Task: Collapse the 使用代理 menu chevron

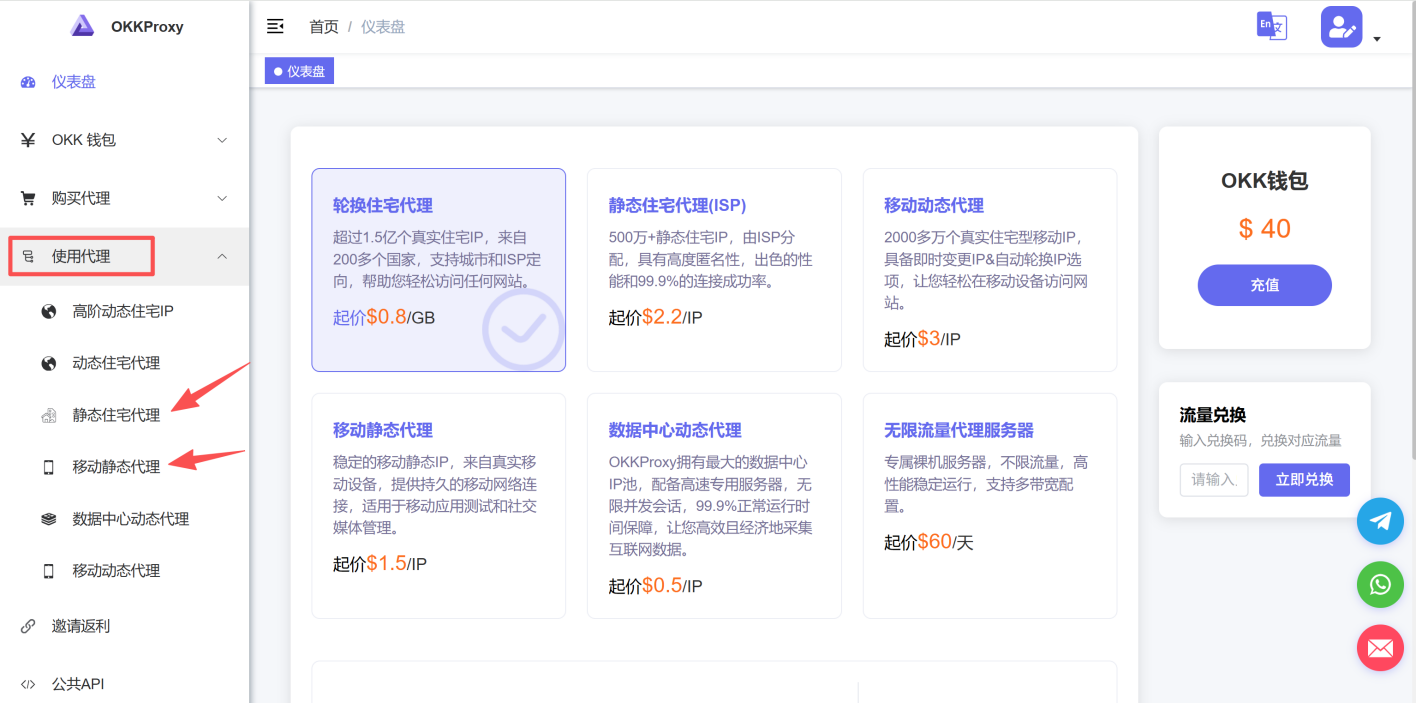Action: point(222,256)
